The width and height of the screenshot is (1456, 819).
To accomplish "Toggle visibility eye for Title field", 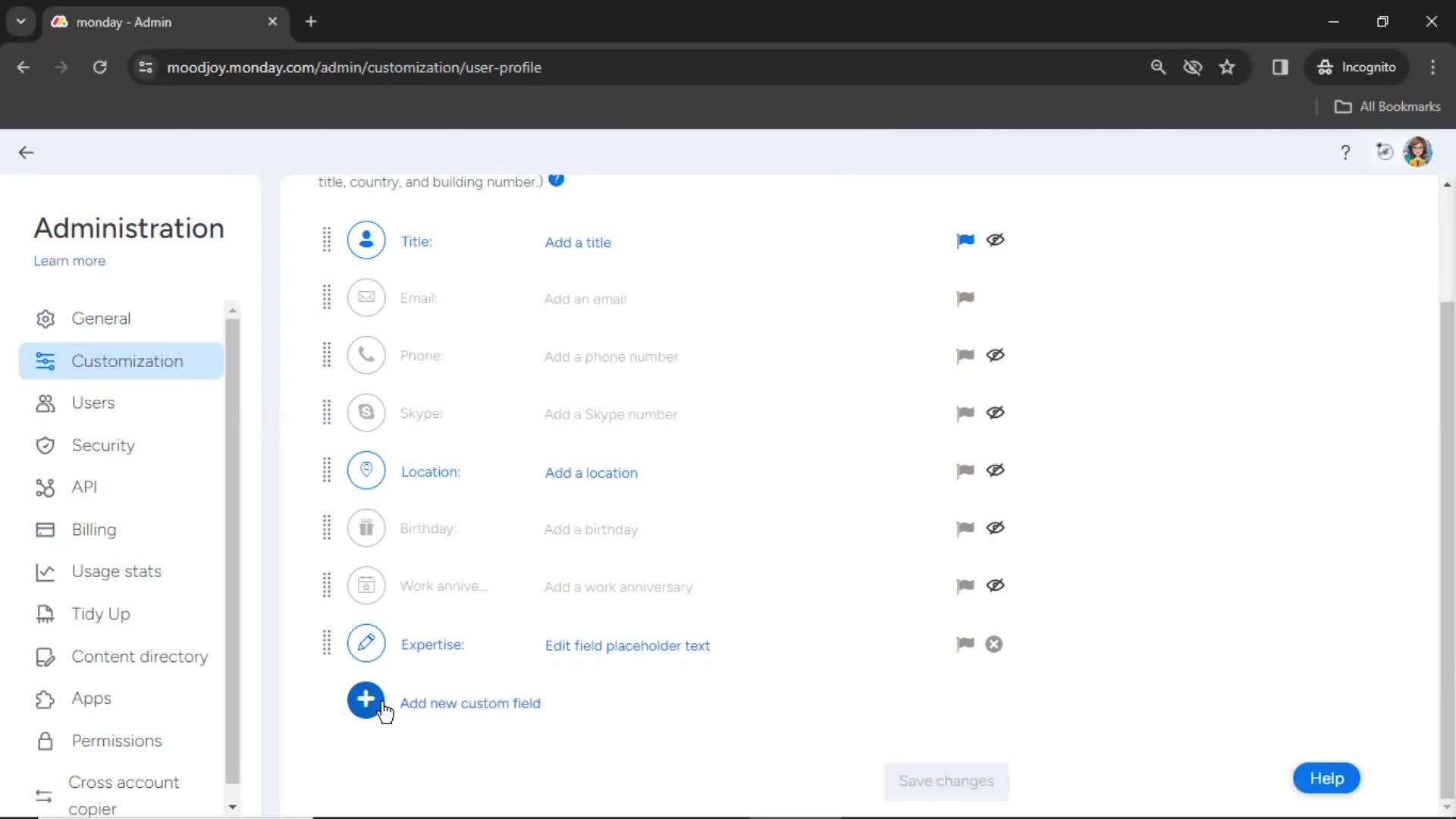I will [x=995, y=240].
